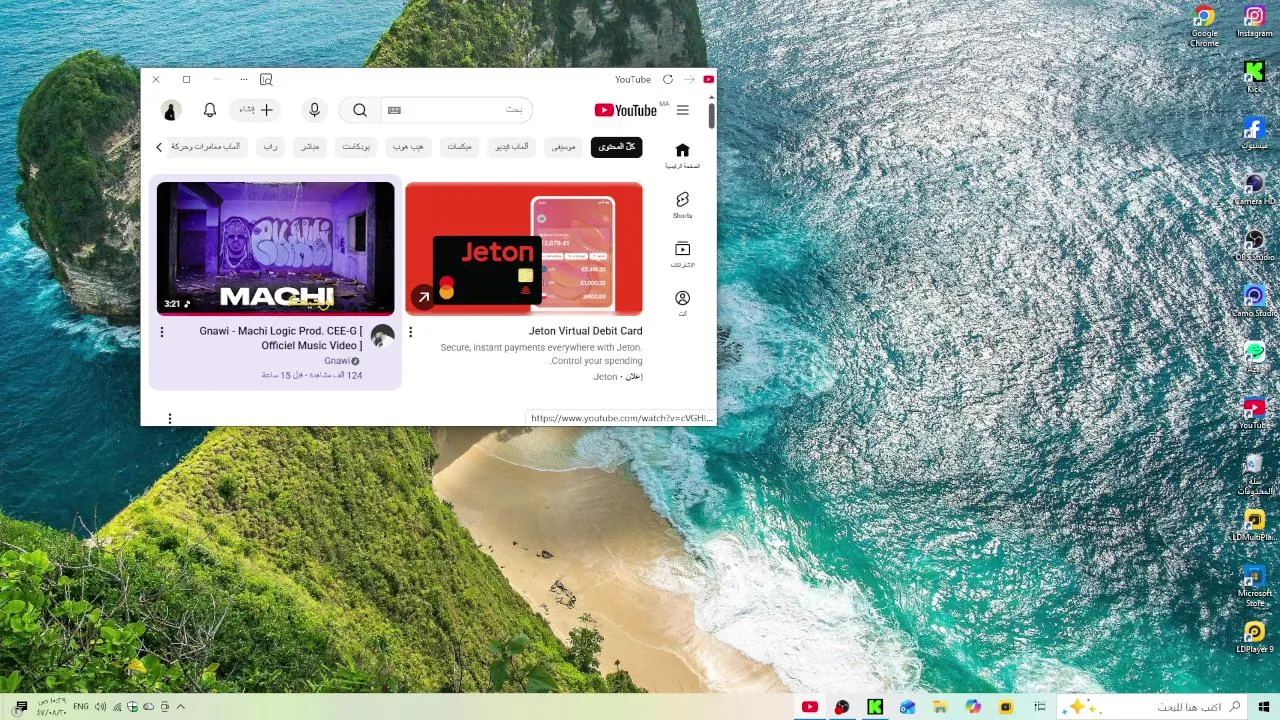
Task: Select the 'بودكاست' filter chip
Action: (x=356, y=147)
